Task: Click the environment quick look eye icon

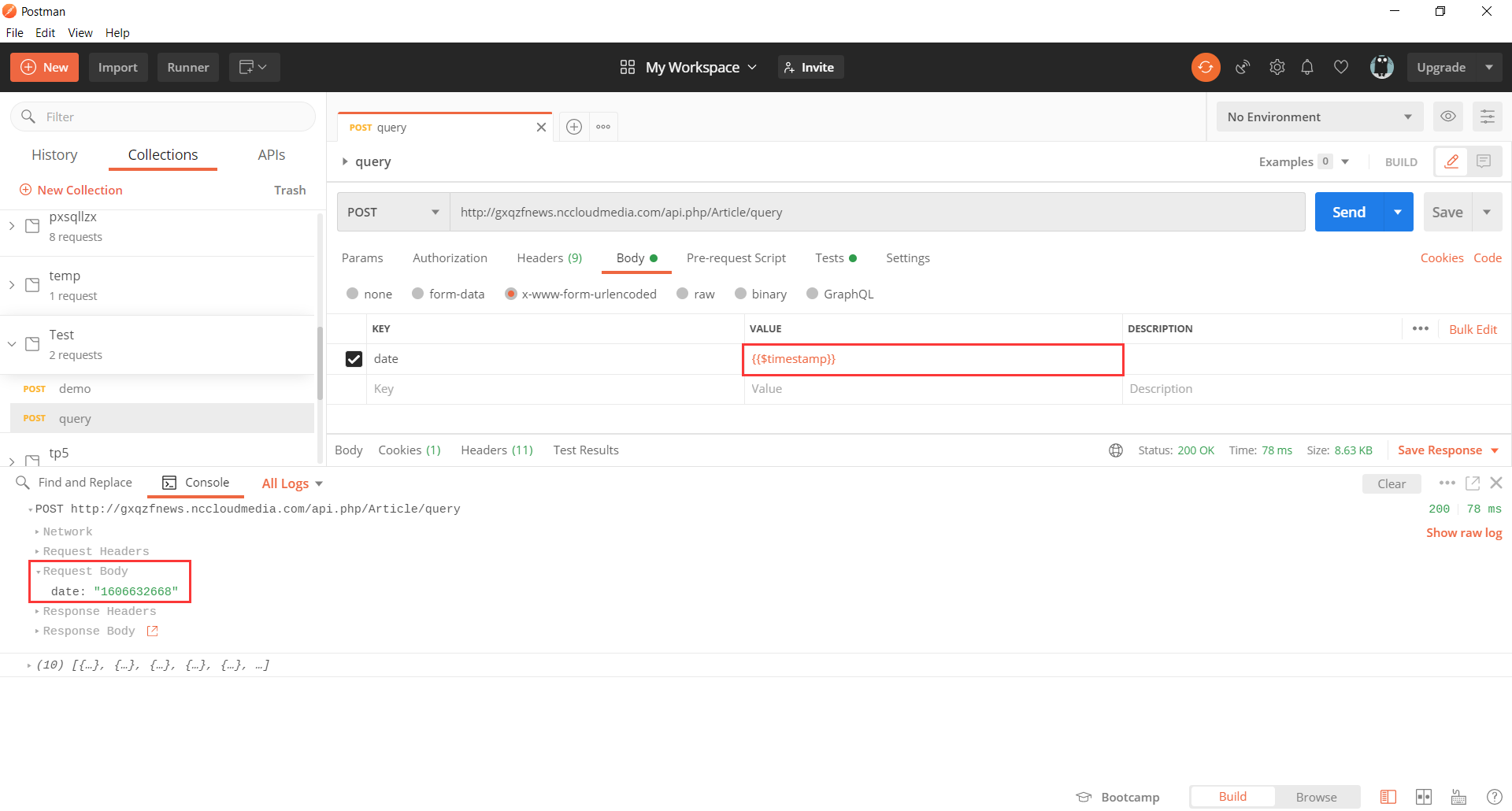Action: (x=1447, y=117)
